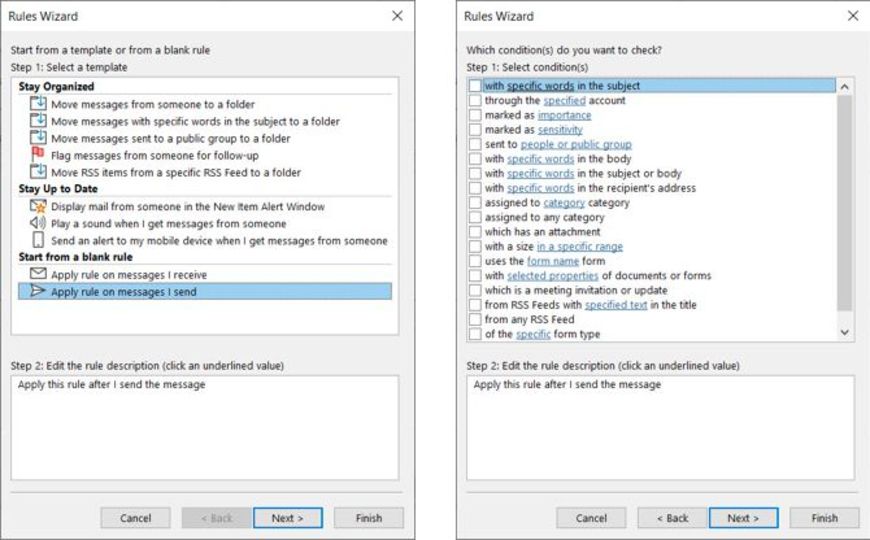Check 'marked as sensitivity' condition
The image size is (870, 540).
[475, 129]
